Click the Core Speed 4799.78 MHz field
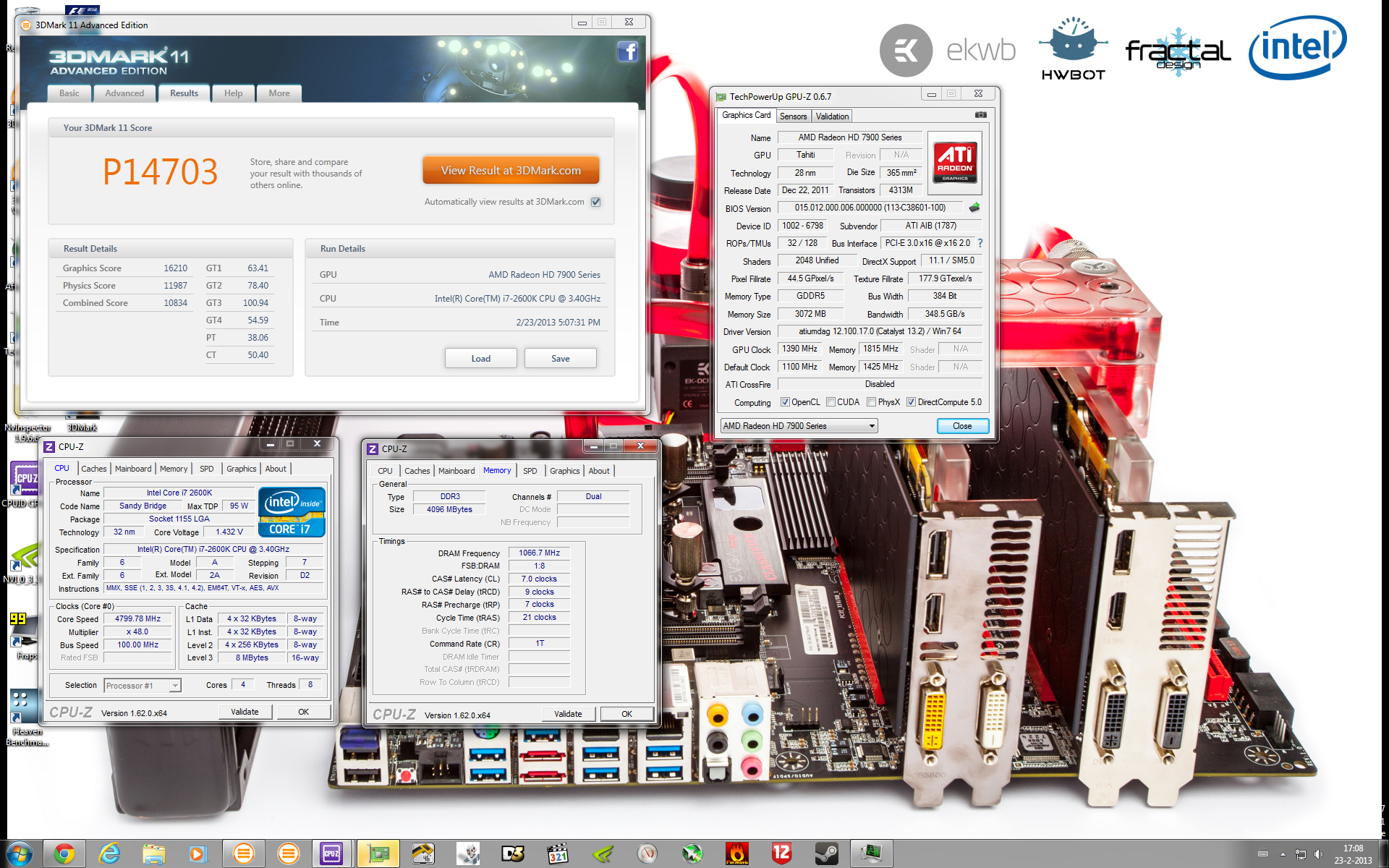 (x=138, y=618)
